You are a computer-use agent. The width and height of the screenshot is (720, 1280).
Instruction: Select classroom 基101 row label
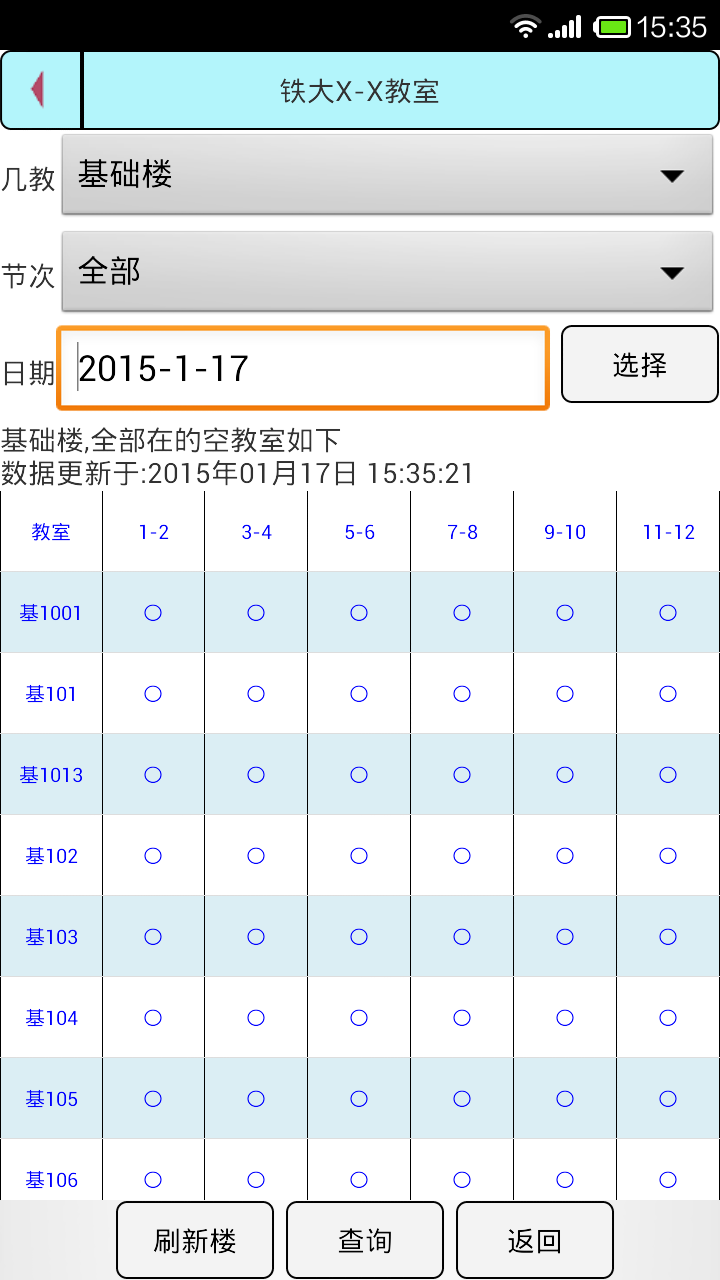coord(51,694)
